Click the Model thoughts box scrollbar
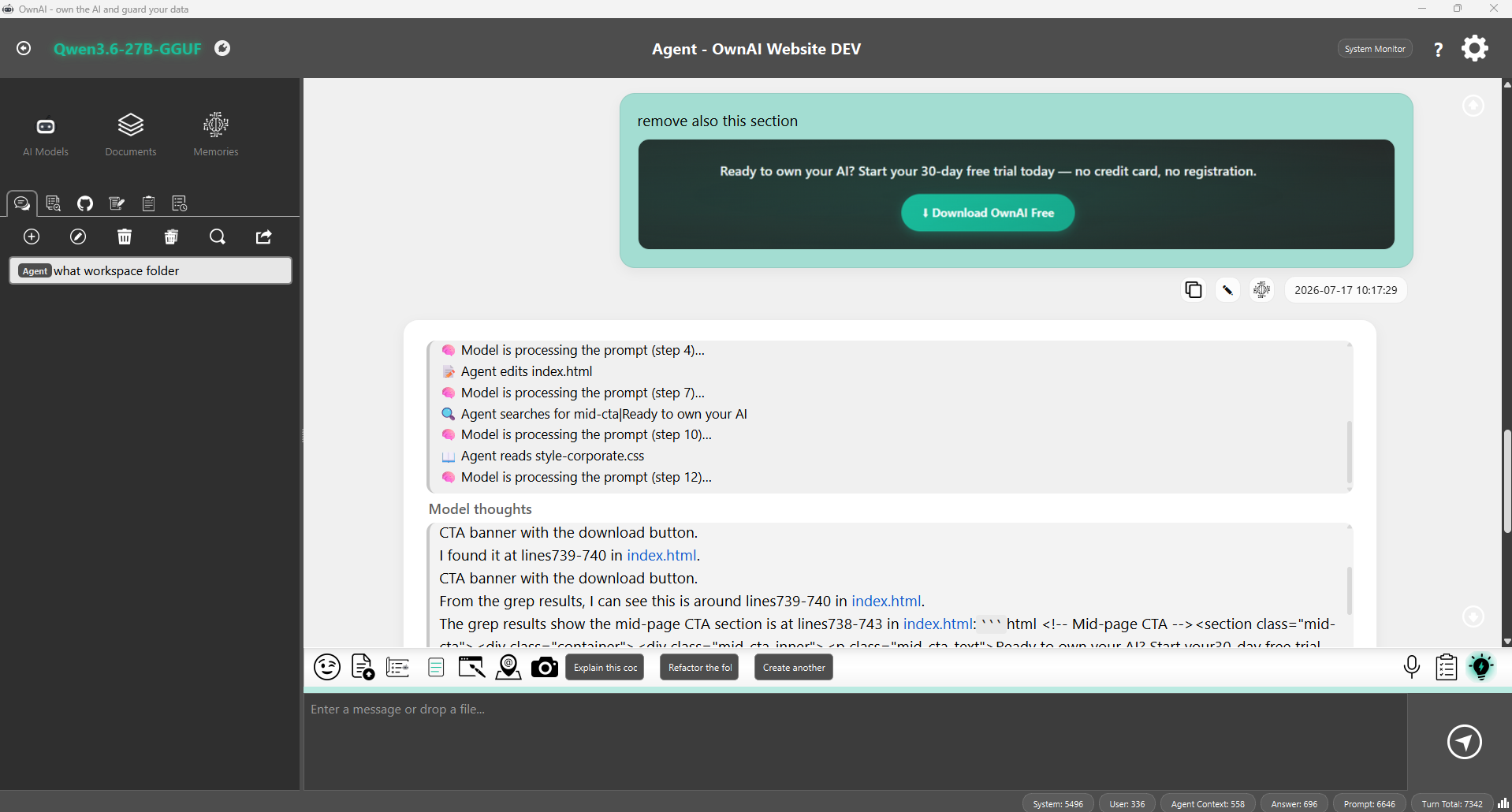This screenshot has width=1512, height=812. point(1349,590)
